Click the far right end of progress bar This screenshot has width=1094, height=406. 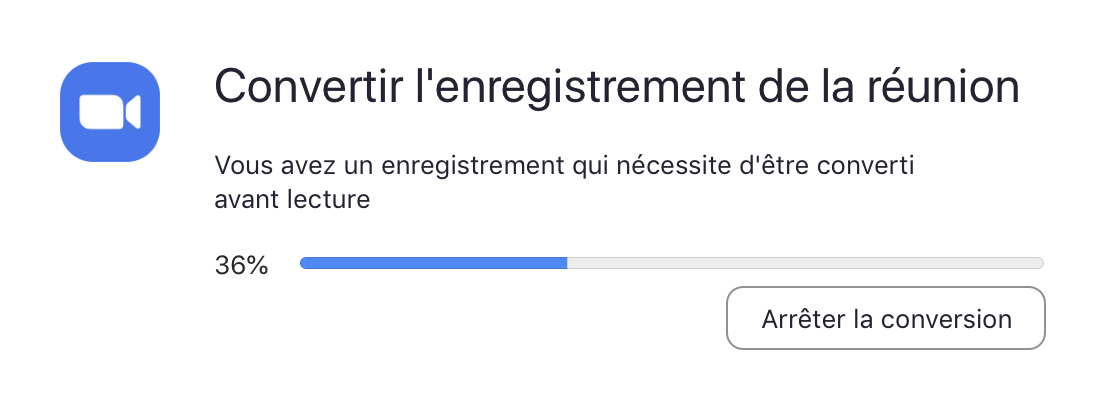coord(1040,263)
